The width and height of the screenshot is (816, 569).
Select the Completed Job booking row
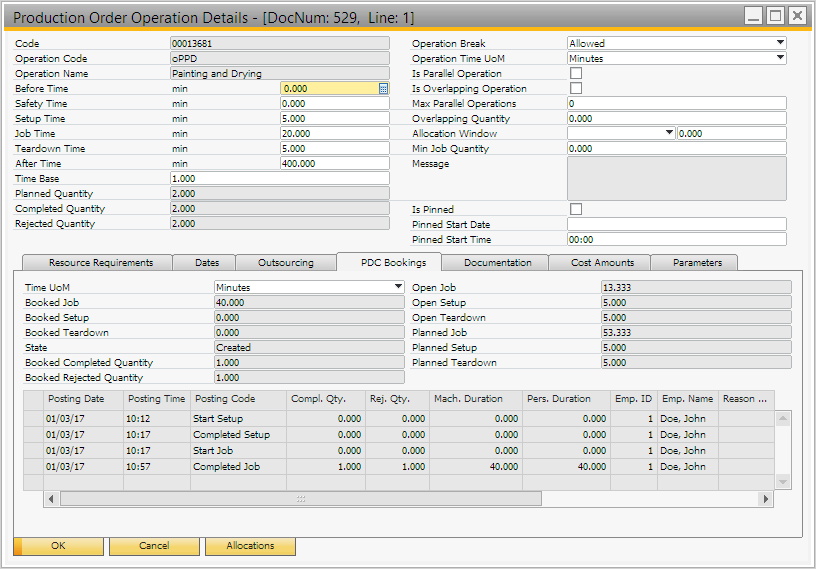[230, 467]
